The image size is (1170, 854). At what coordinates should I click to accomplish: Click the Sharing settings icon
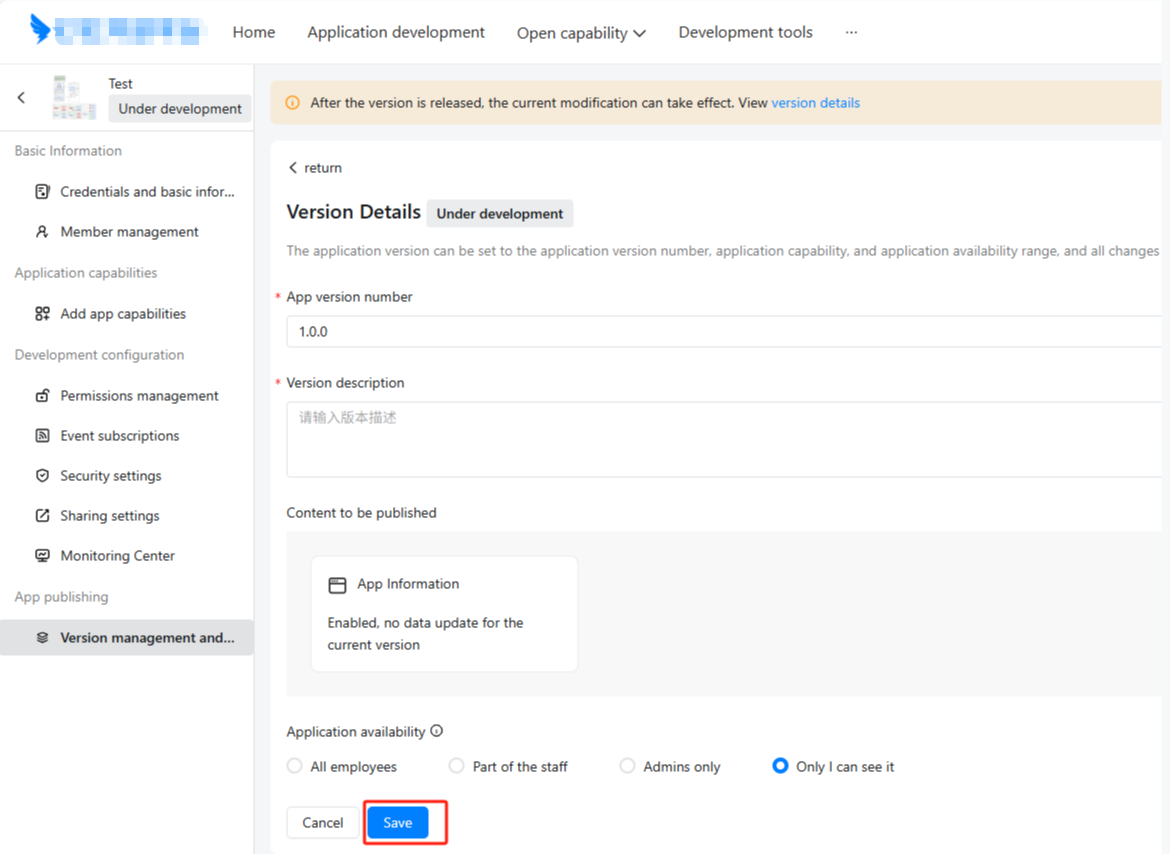(42, 516)
